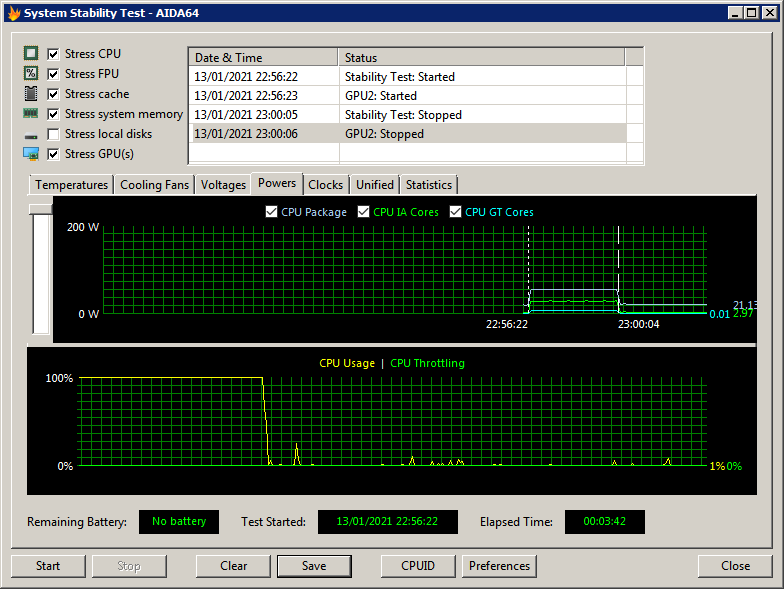Select the 'Stability Test: Stopped' log row
The width and height of the screenshot is (784, 589).
coord(408,114)
